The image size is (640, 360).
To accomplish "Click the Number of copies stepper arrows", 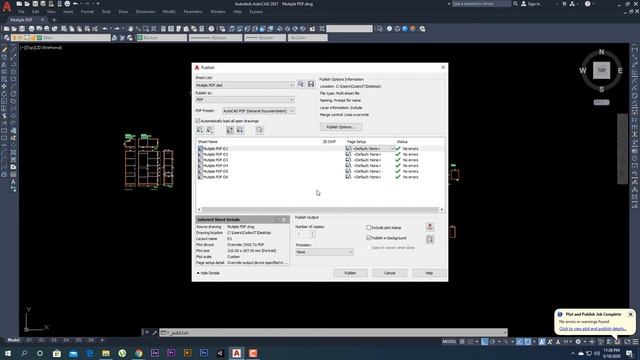I will point(313,234).
